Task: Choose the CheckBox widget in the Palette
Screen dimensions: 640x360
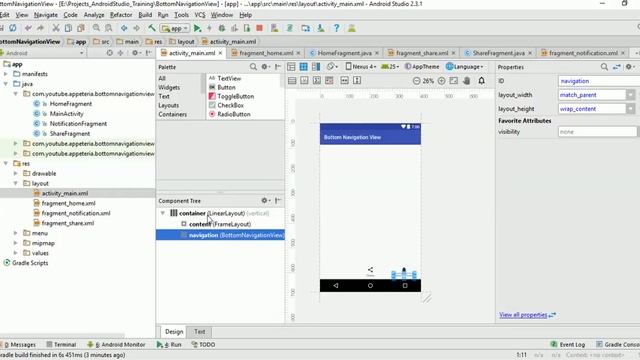Action: coord(227,105)
